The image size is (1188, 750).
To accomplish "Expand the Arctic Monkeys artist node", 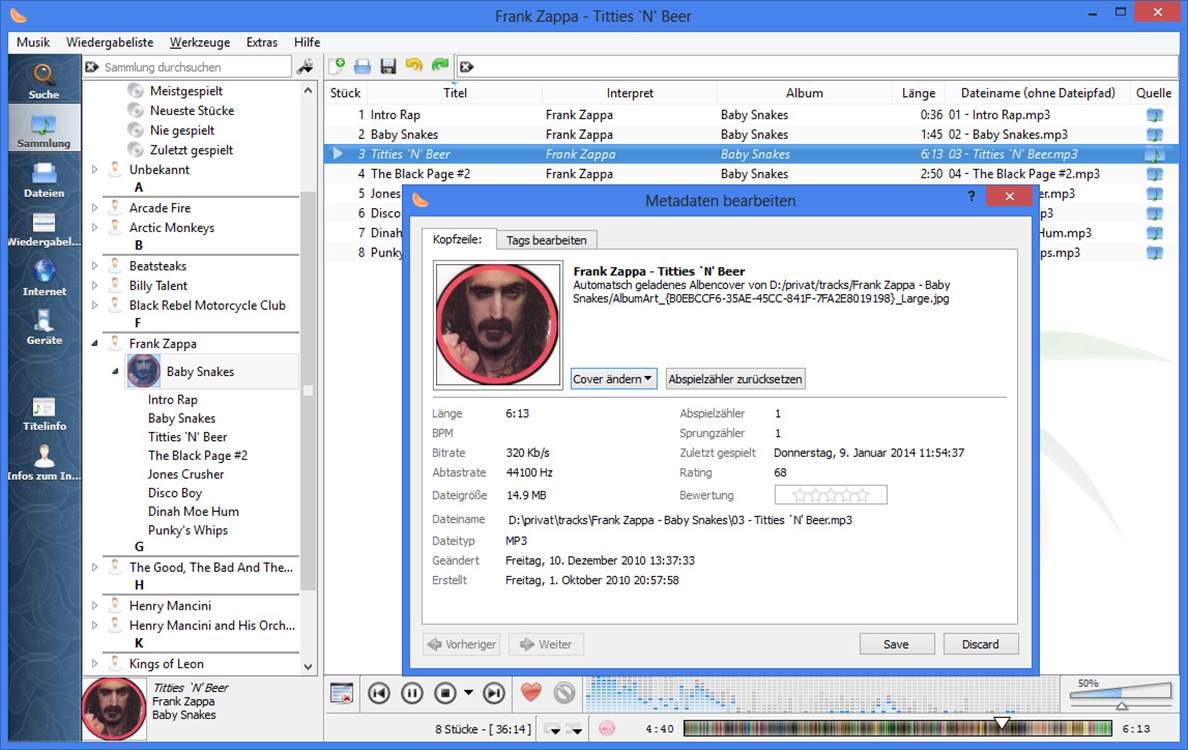I will (95, 227).
